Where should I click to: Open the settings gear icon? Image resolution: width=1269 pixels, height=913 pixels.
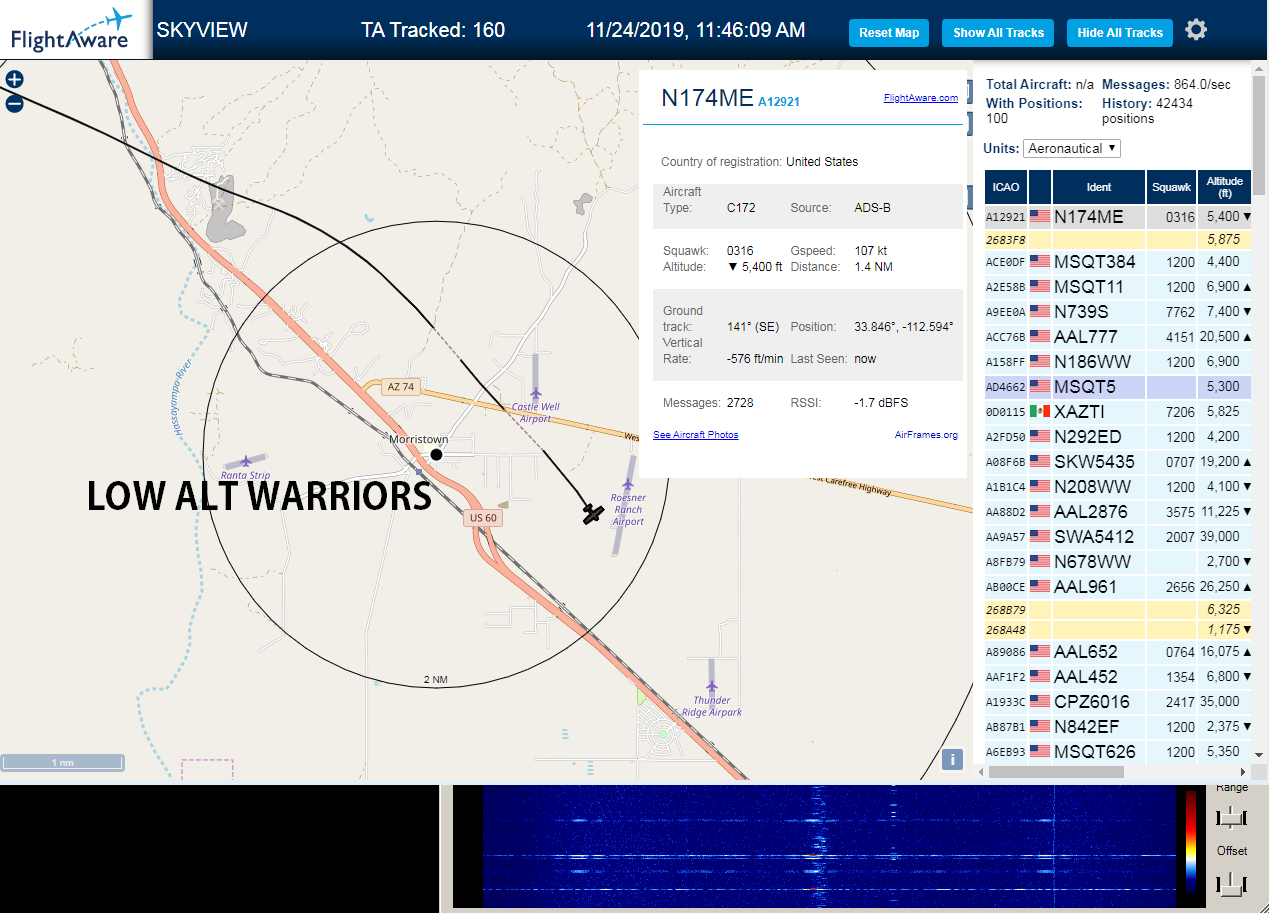click(x=1196, y=30)
